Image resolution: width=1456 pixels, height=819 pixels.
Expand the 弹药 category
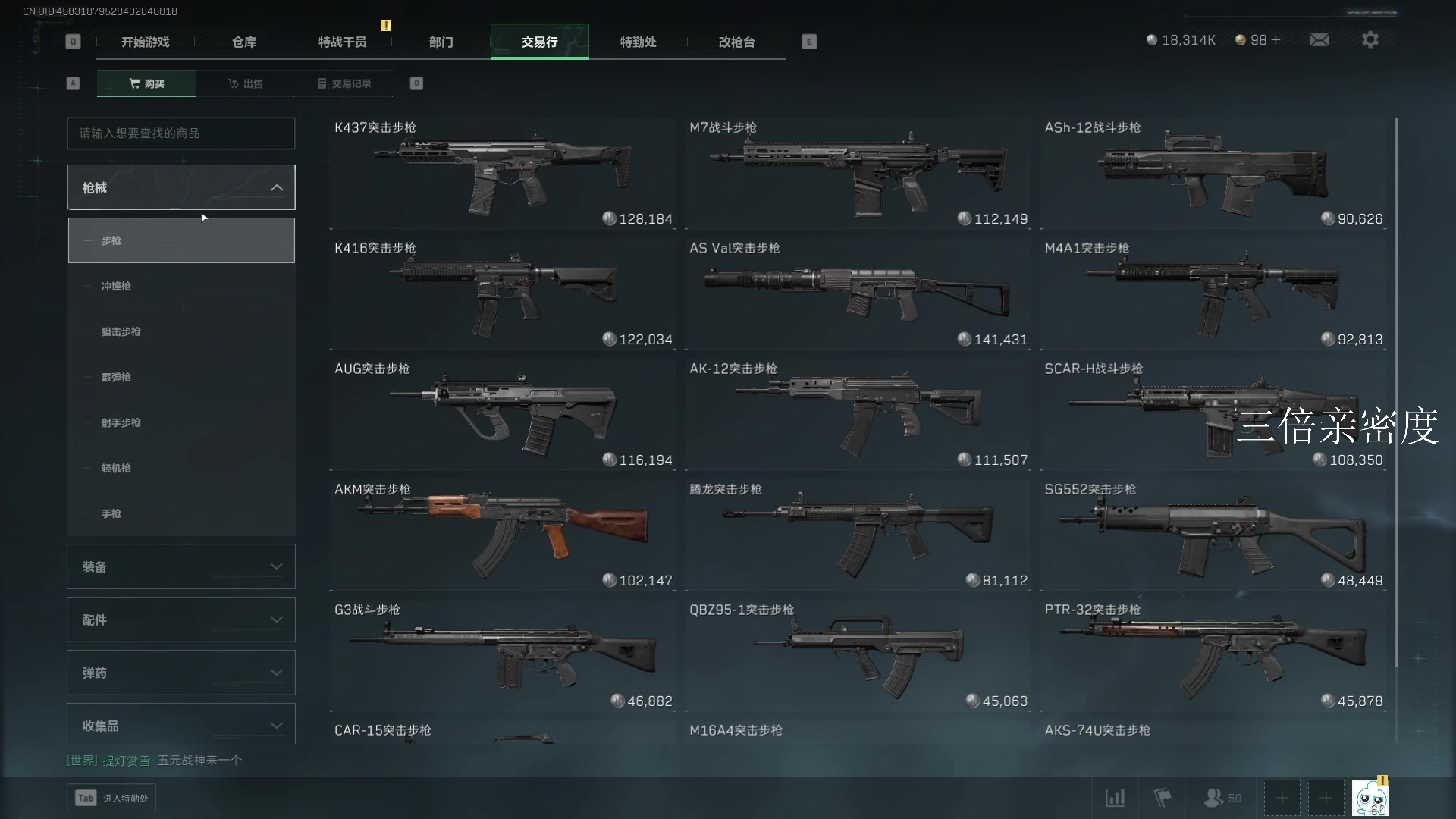pos(180,673)
